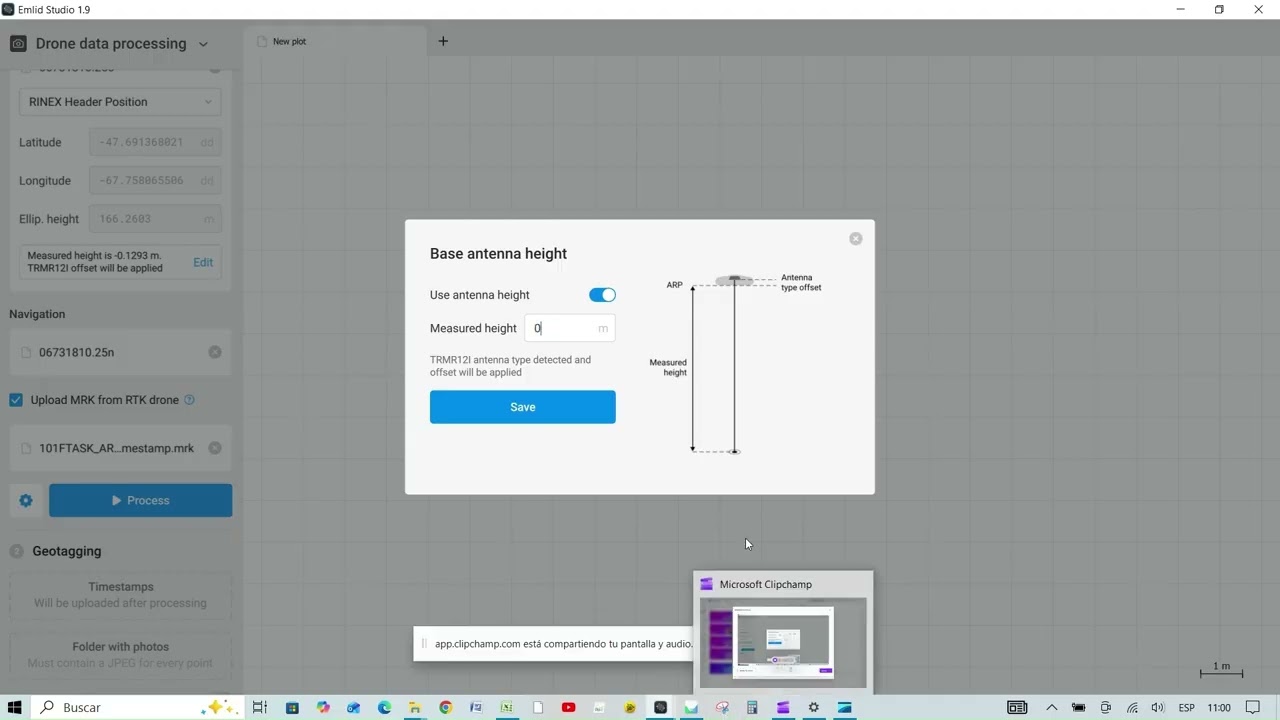Open File Explorer from the taskbar
Image resolution: width=1280 pixels, height=720 pixels.
pos(415,707)
